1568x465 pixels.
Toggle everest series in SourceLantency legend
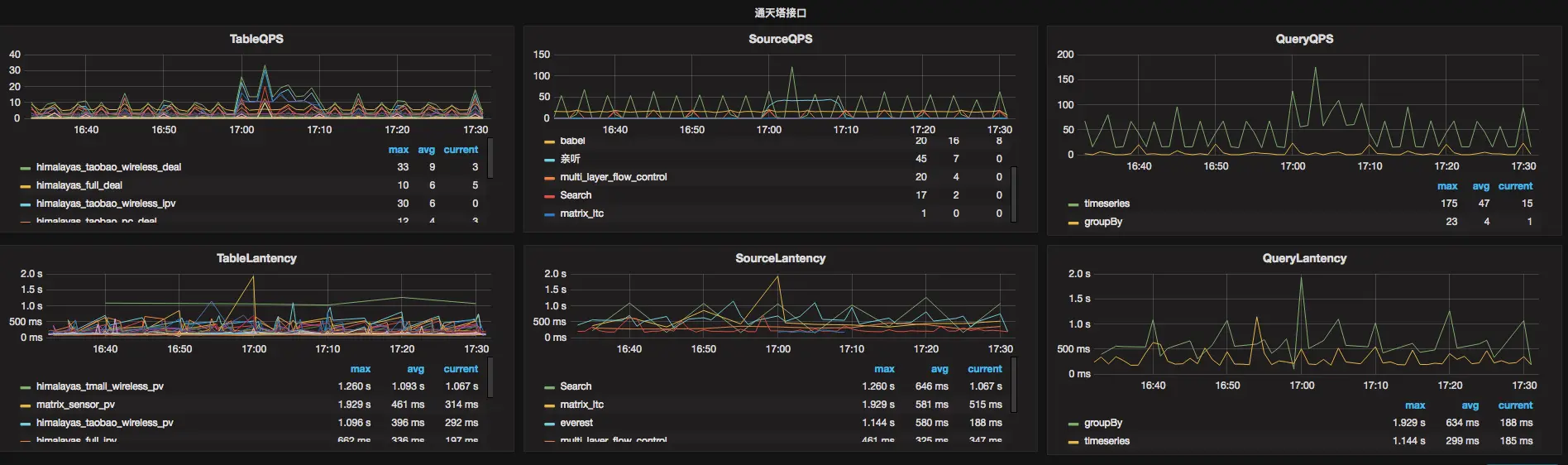576,423
